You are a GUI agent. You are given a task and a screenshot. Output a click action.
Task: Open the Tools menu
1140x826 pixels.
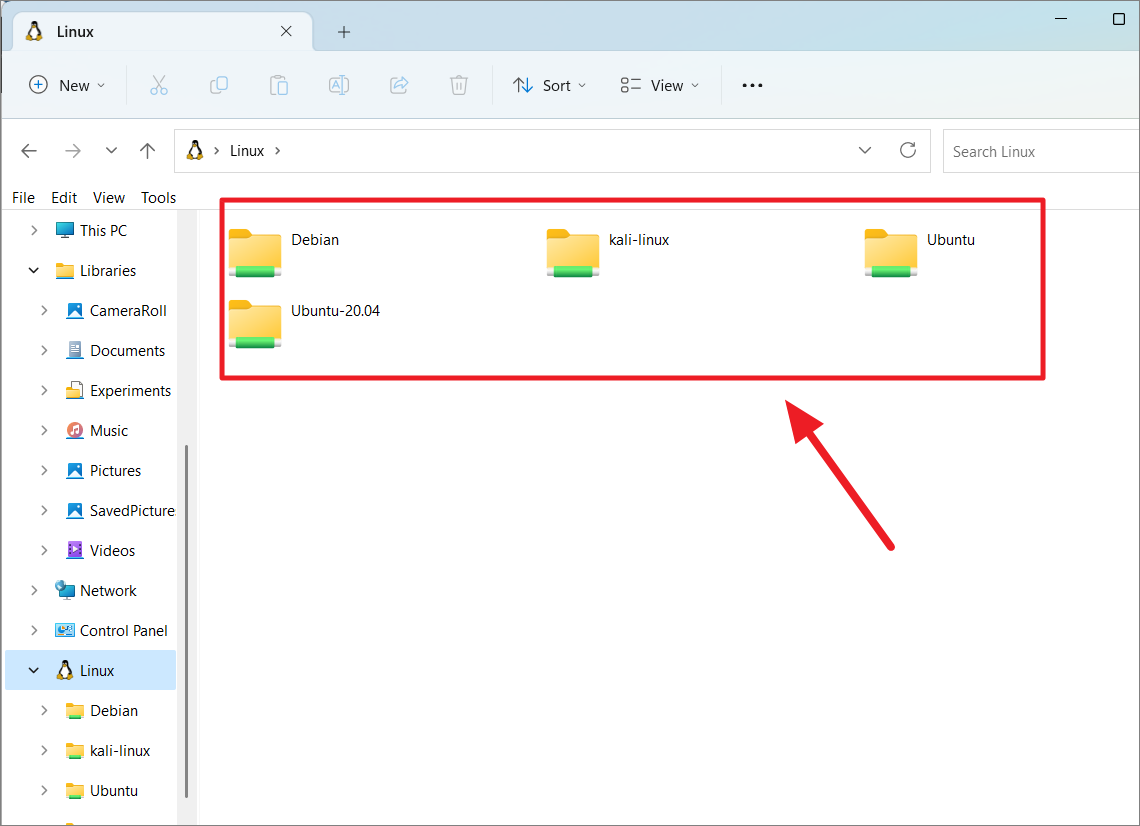pyautogui.click(x=158, y=198)
